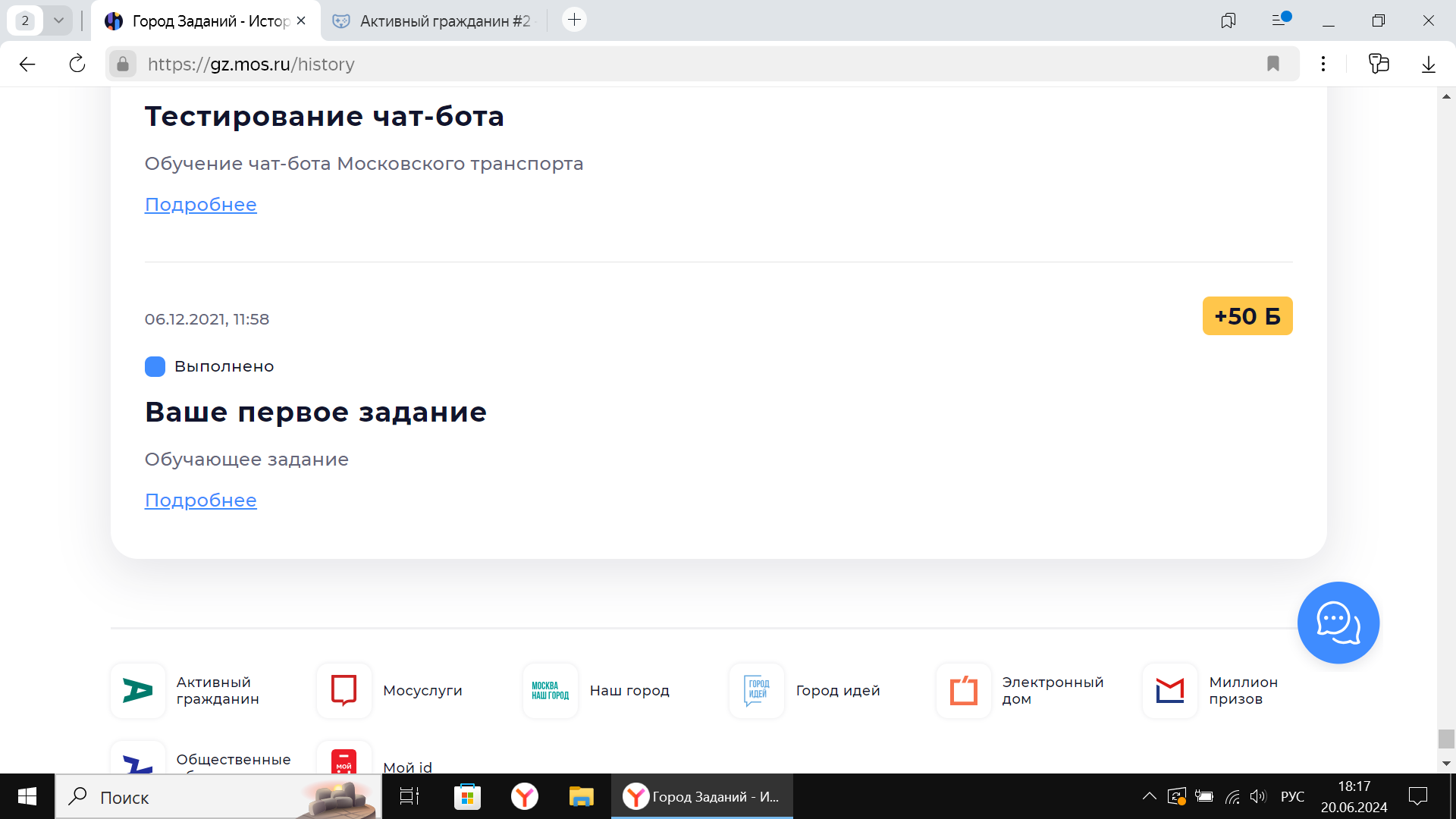
Task: Open File Explorer from the taskbar
Action: (x=582, y=796)
